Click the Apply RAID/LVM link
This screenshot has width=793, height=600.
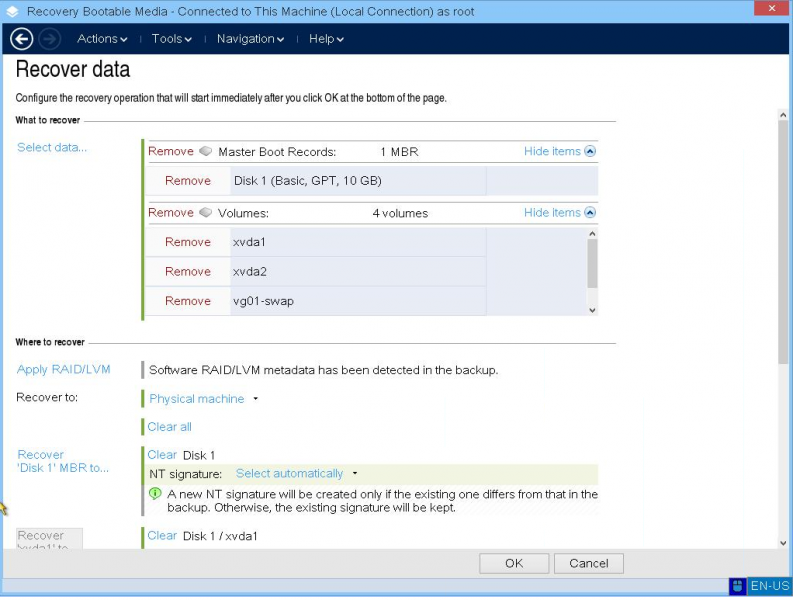click(x=64, y=369)
